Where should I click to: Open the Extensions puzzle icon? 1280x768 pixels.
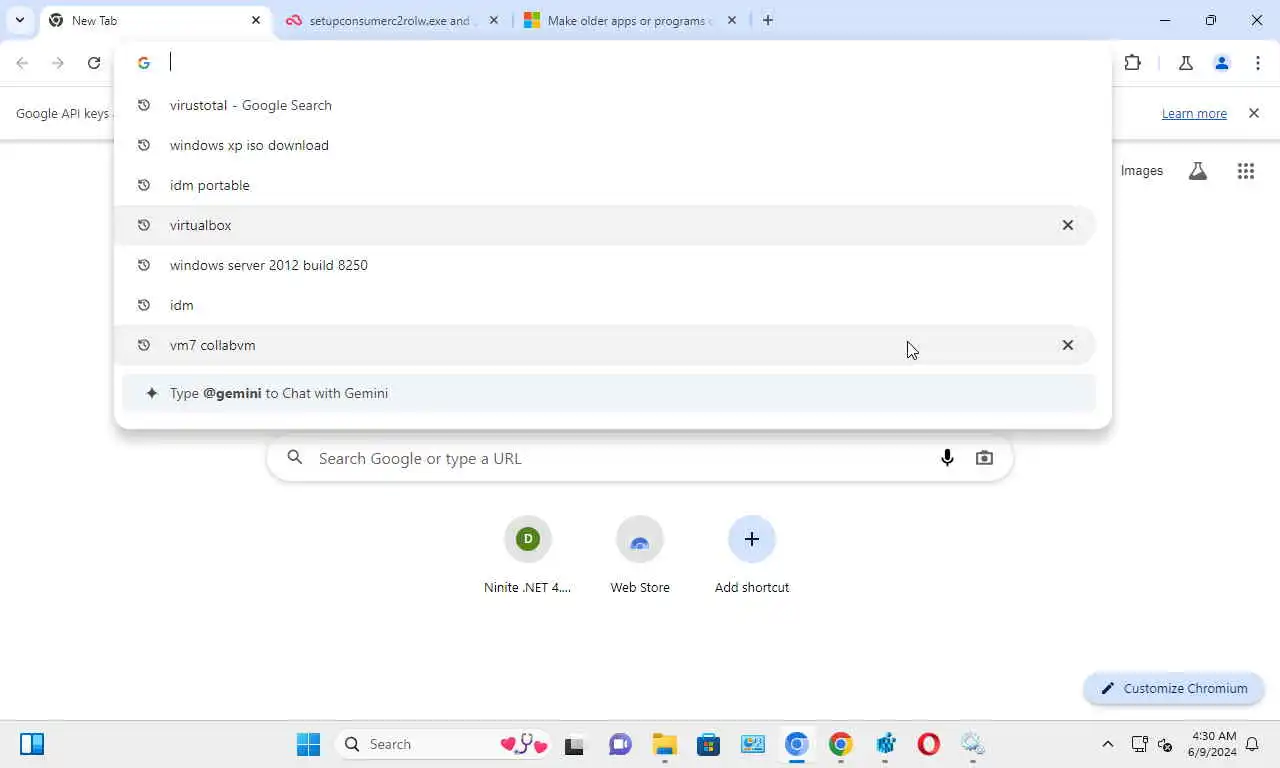(1132, 63)
